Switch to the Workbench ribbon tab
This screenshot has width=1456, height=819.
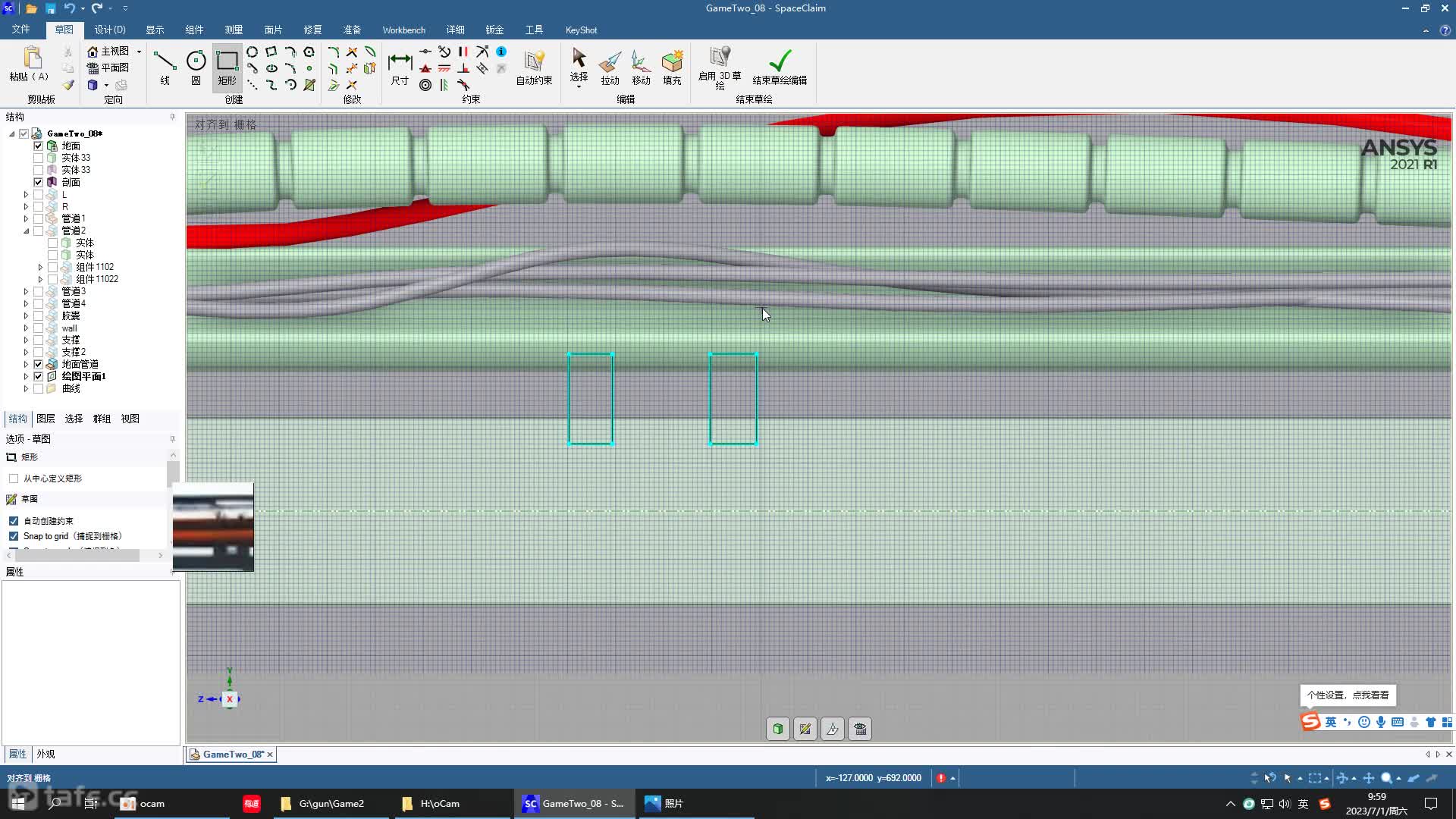tap(403, 30)
